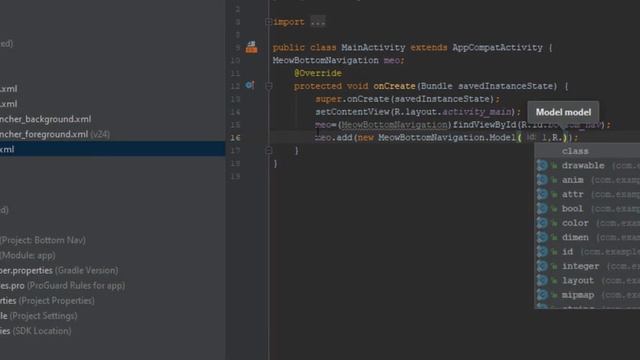Screen dimensions: 640x360
Task: Pick 'attr' in the autocomplete list
Action: (x=587, y=194)
